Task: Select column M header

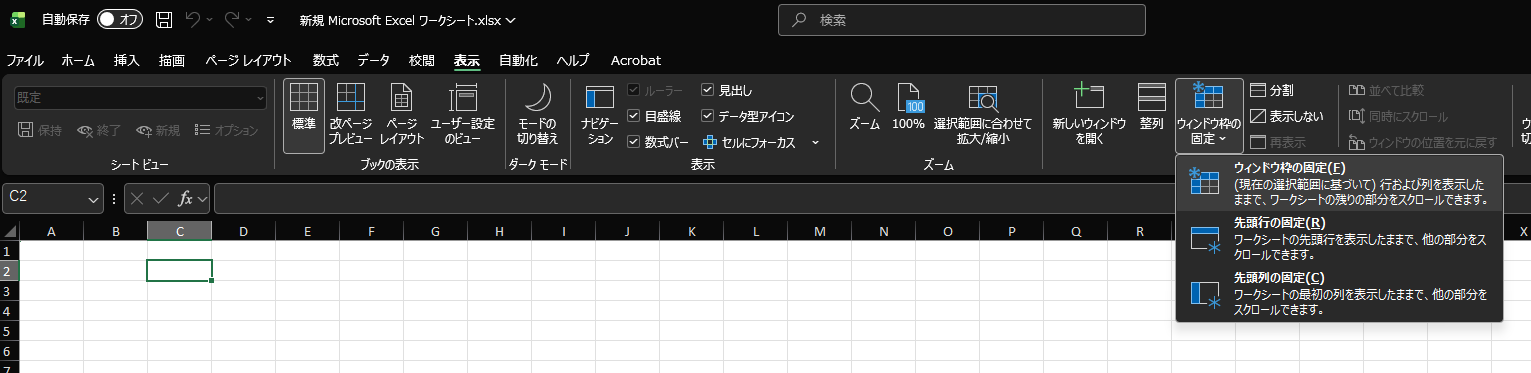Action: coord(820,232)
